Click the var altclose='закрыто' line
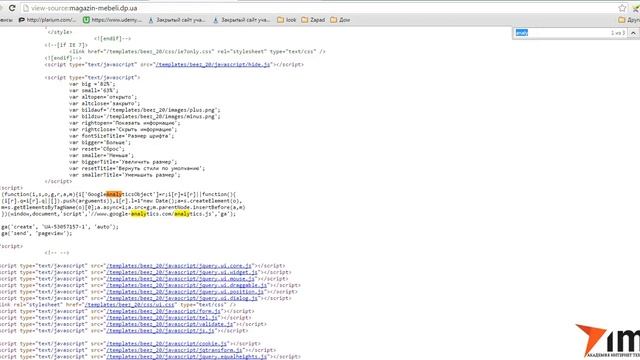 tap(104, 104)
